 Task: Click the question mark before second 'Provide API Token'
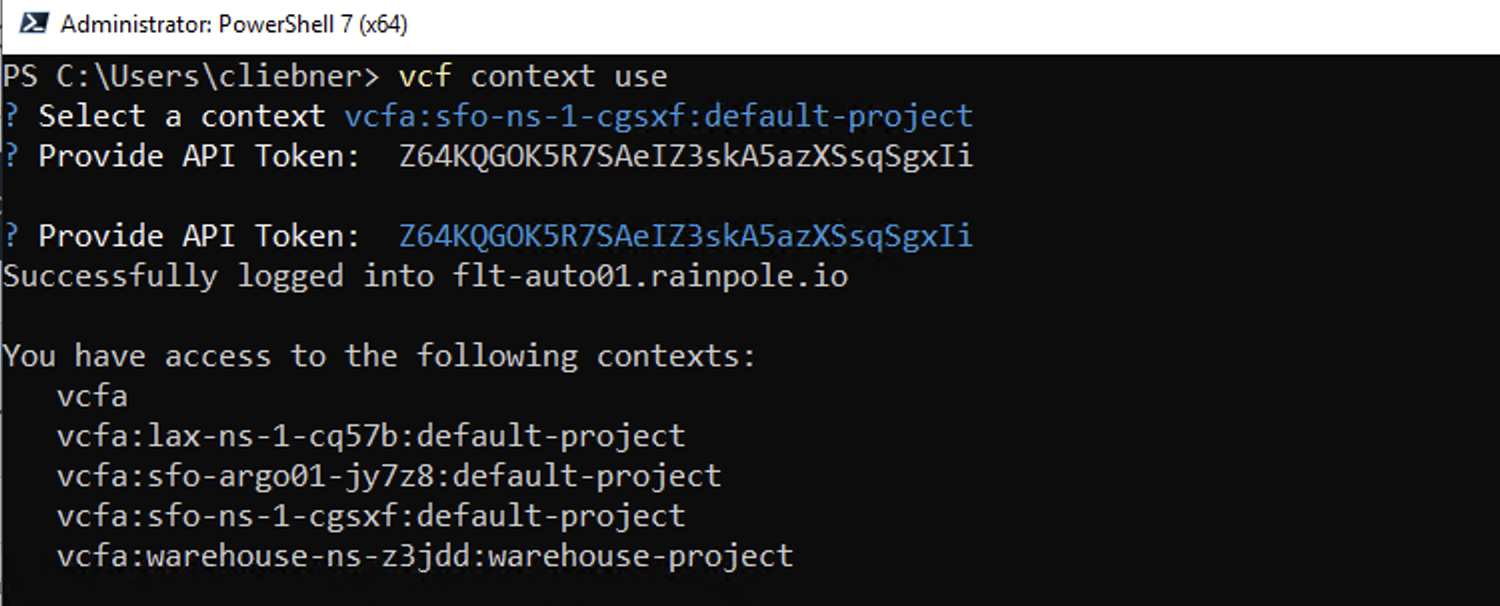point(10,236)
